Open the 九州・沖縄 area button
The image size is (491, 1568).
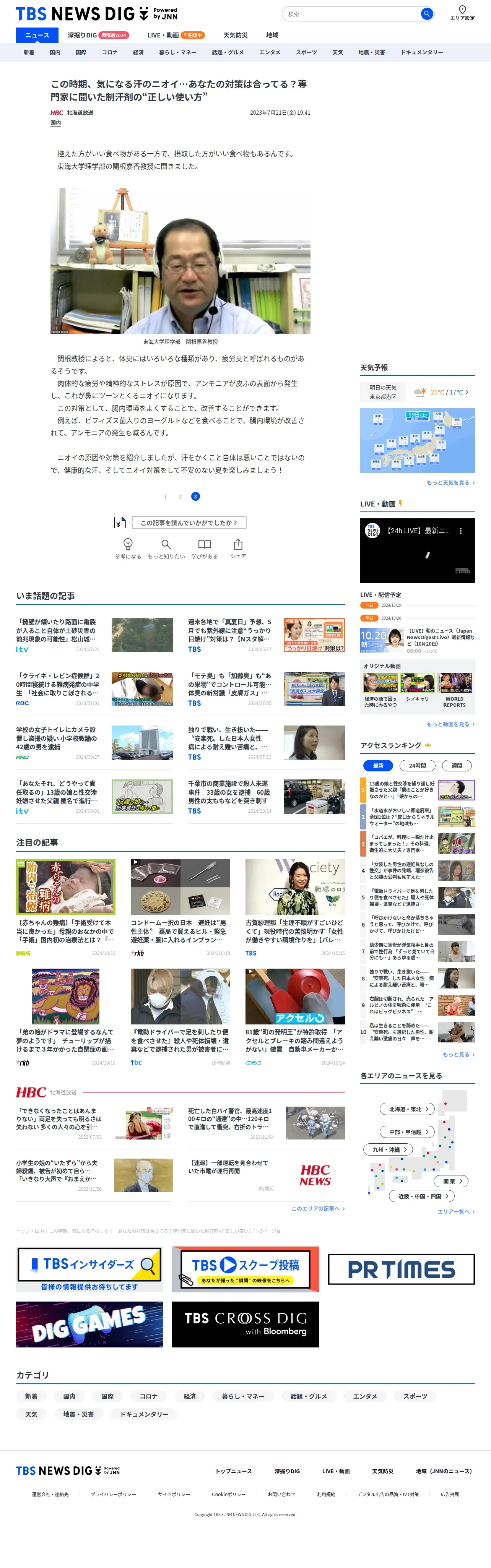pyautogui.click(x=389, y=1149)
